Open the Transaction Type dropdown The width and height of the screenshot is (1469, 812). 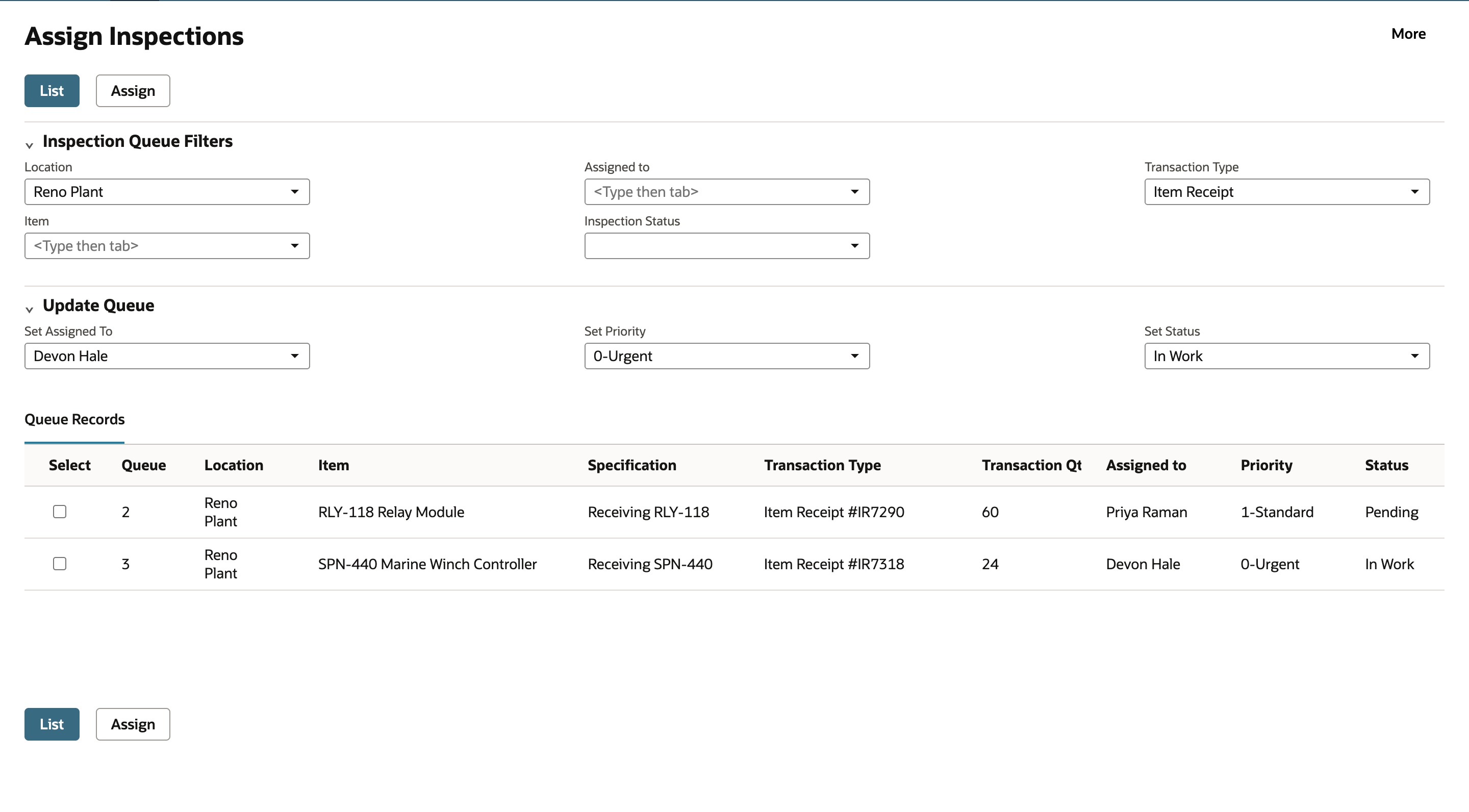point(1287,192)
